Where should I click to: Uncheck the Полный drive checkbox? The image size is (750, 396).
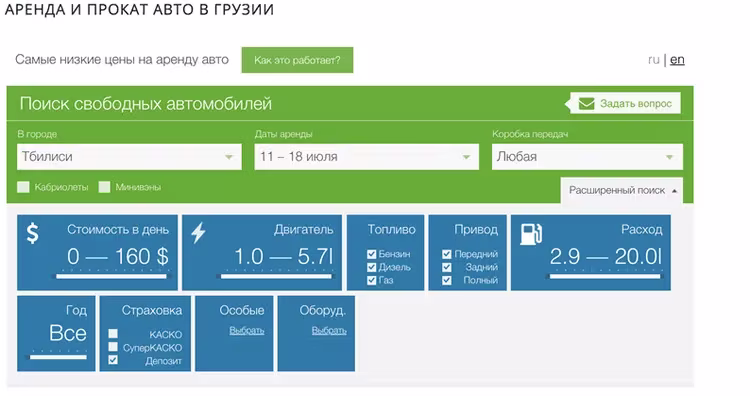tap(447, 280)
